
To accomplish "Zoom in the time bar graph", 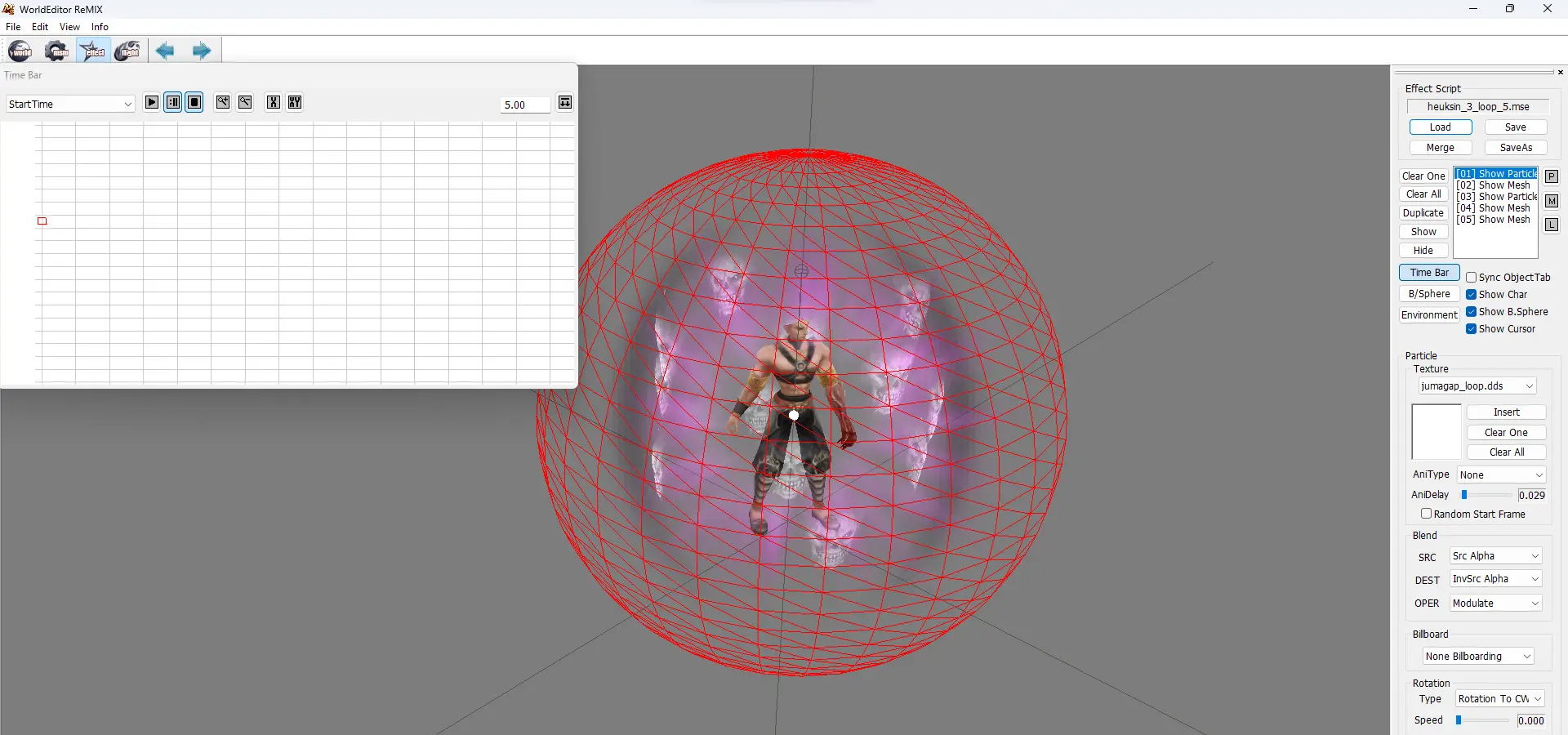I will coord(223,102).
